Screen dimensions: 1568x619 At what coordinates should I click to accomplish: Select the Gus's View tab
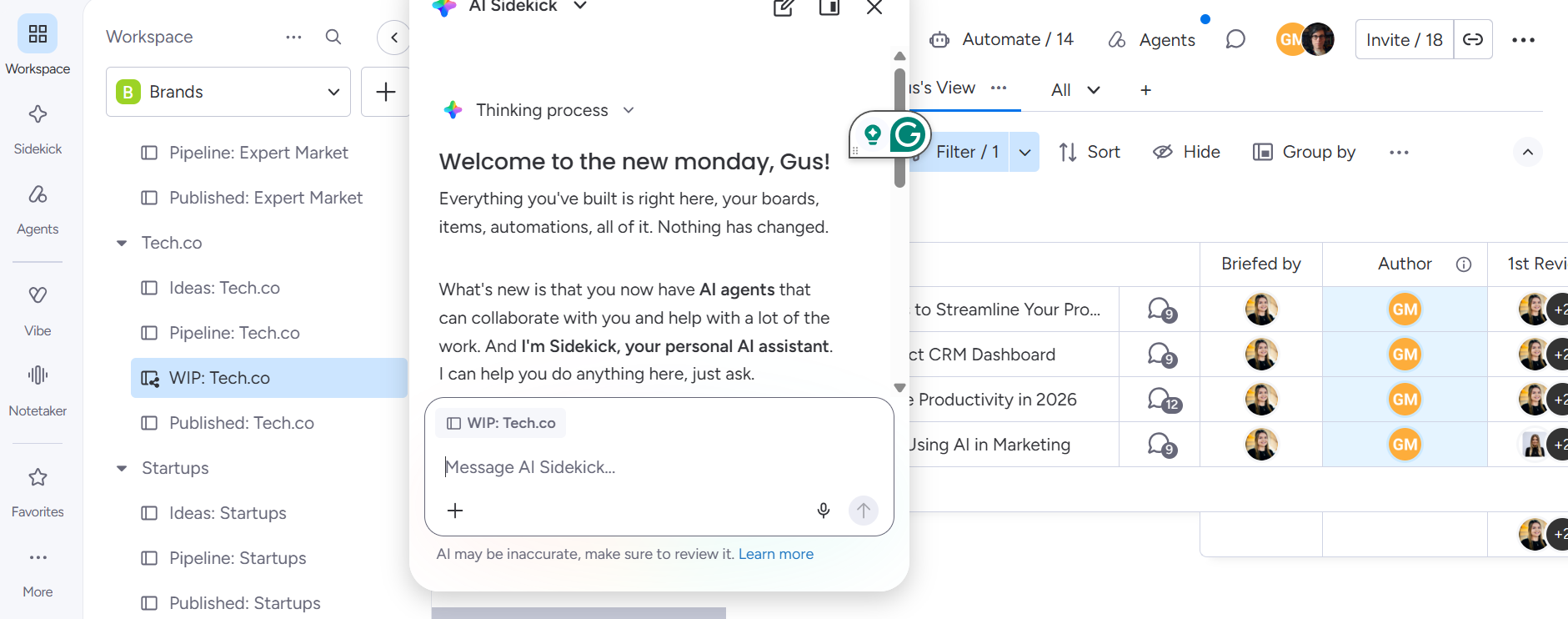point(941,88)
